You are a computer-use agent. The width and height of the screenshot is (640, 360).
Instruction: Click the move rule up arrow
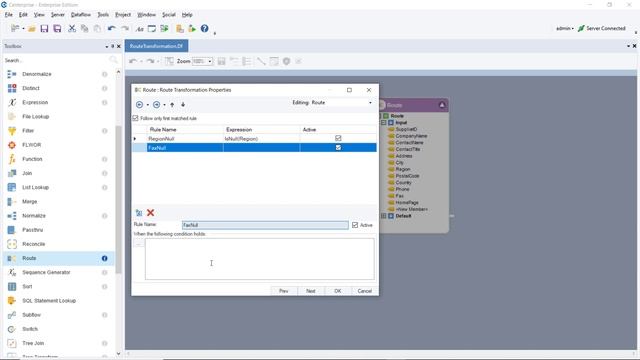click(x=172, y=105)
